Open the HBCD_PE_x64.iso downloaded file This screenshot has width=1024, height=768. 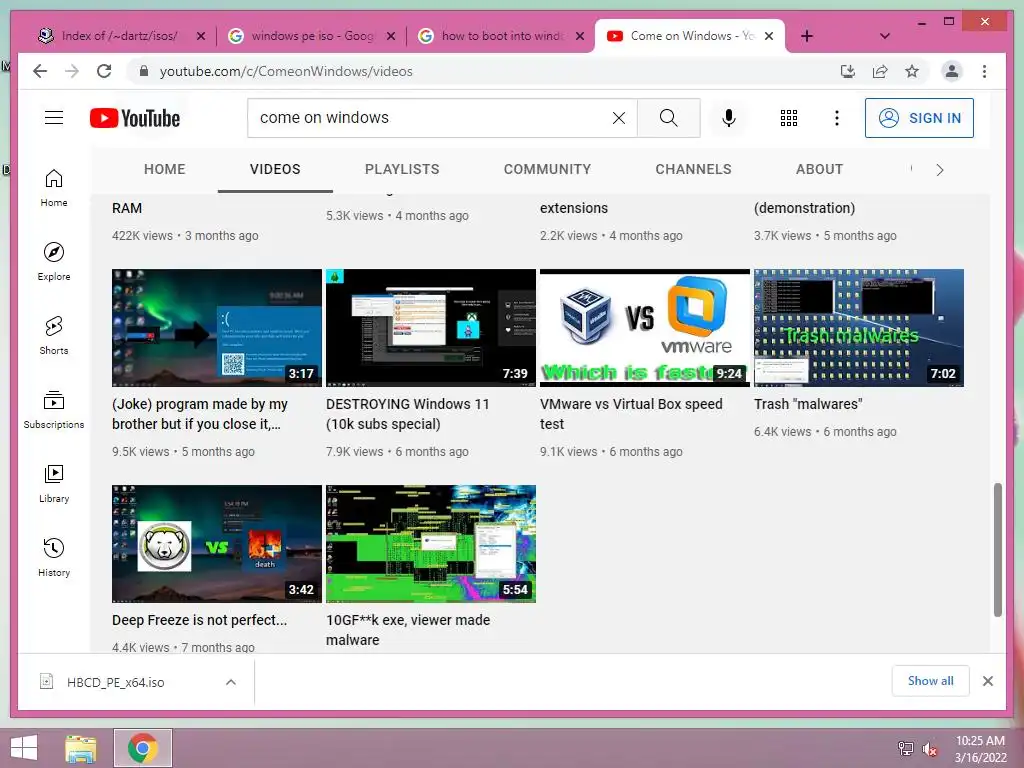point(116,682)
